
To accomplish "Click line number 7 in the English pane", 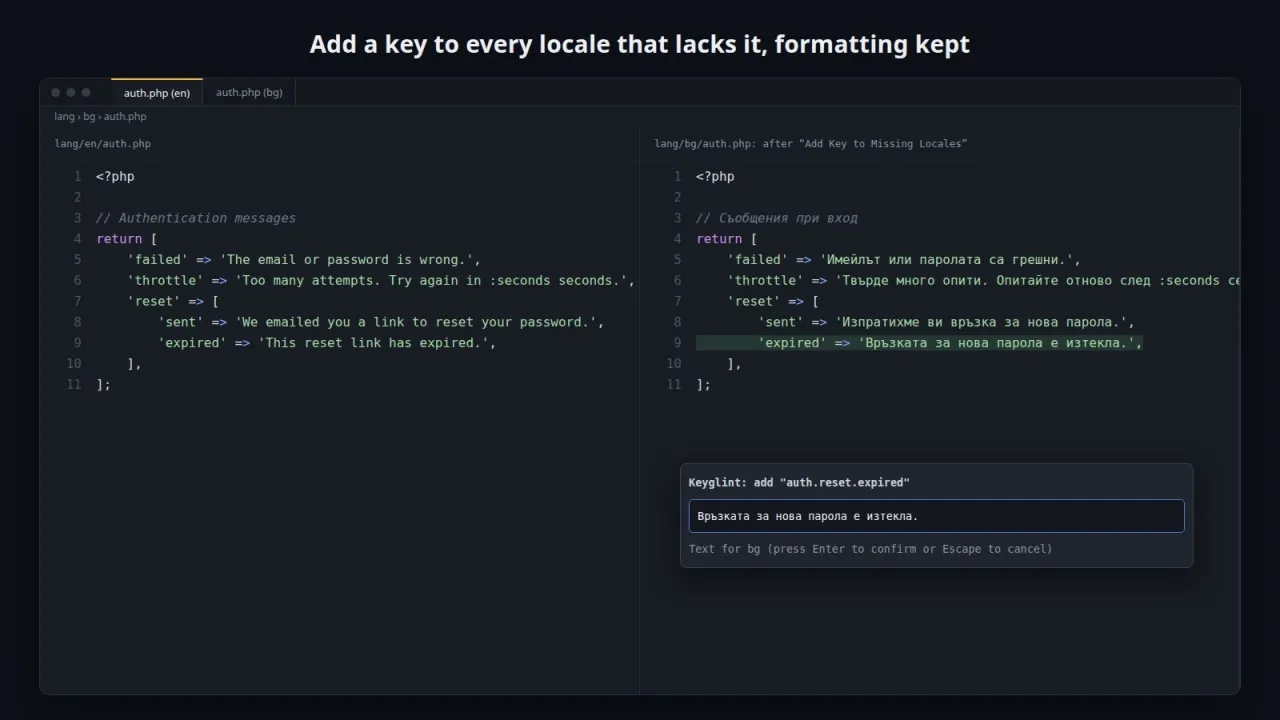I will click(77, 301).
